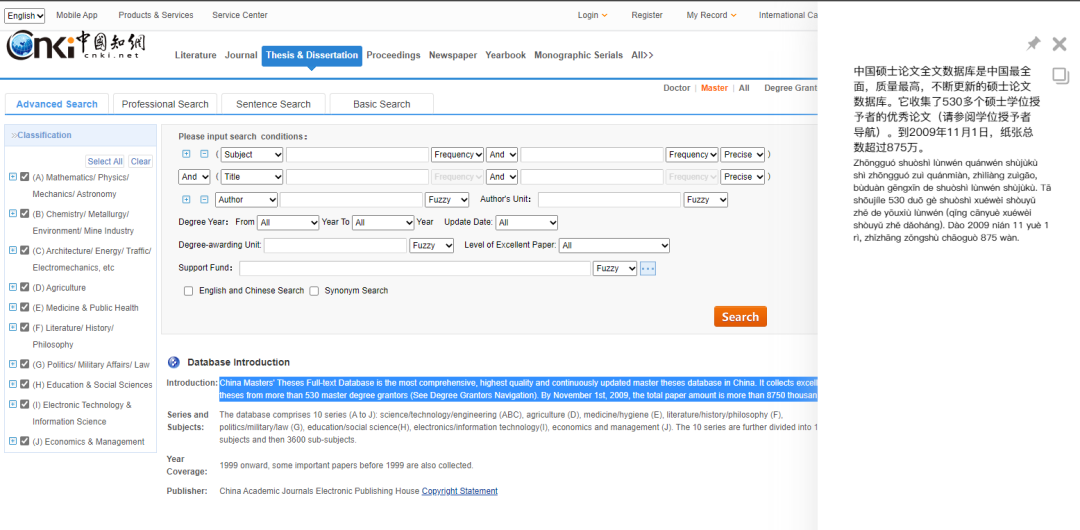The image size is (1080, 530).
Task: Switch to Sentence Search tab
Action: pyautogui.click(x=273, y=104)
